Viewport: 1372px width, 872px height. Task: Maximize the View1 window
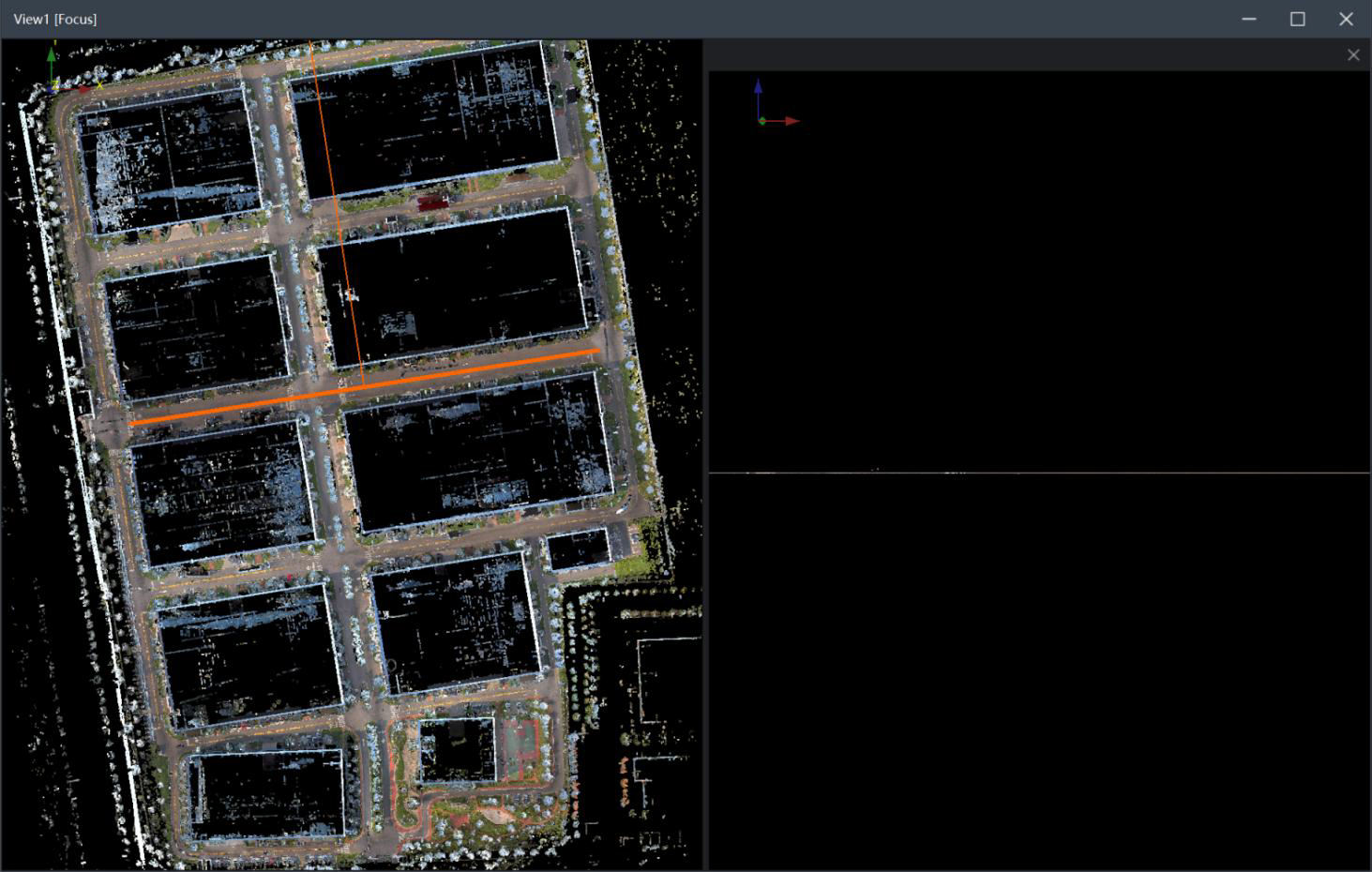coord(1298,19)
